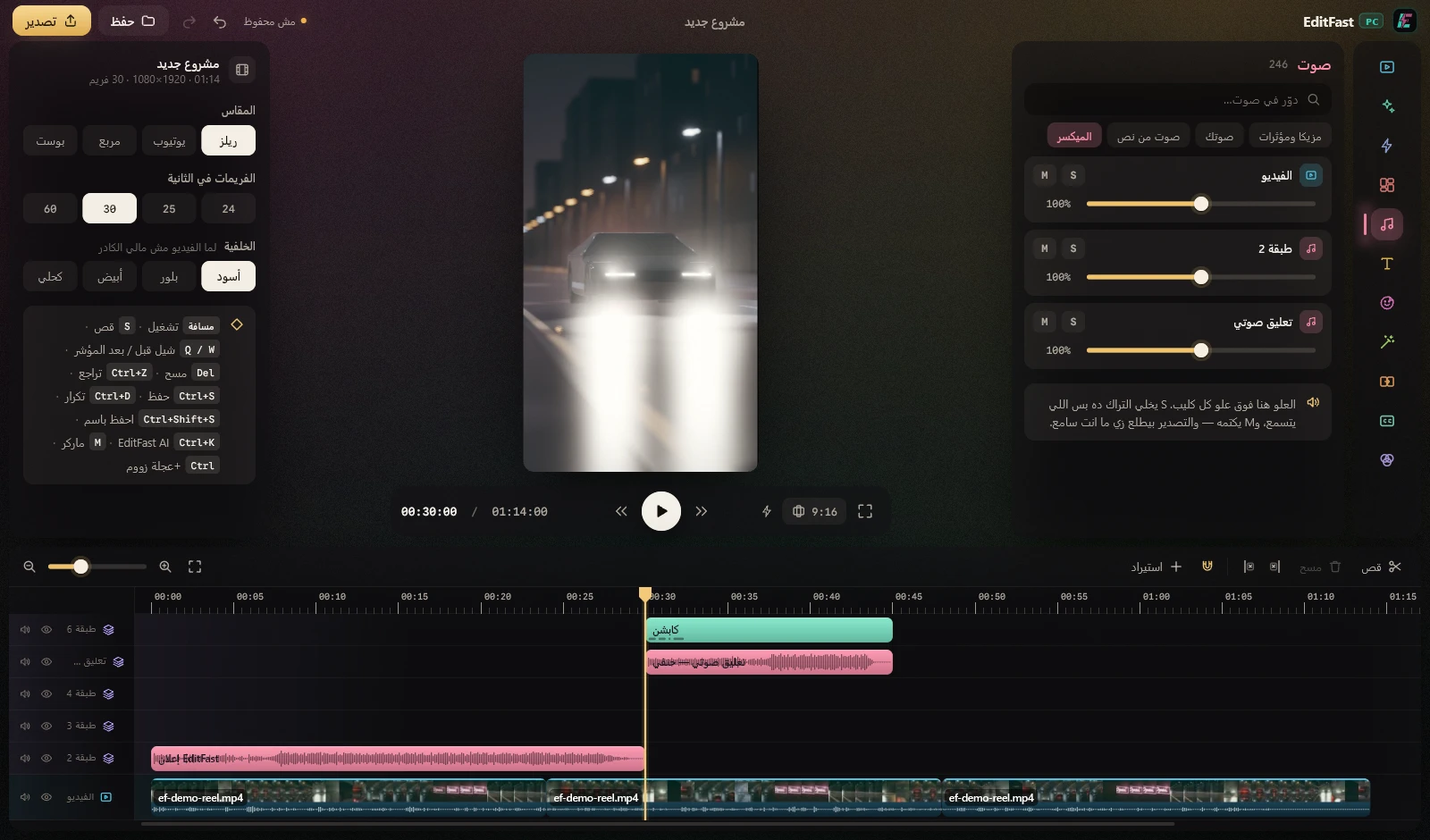Fit timeline to view icon
Viewport: 1430px width, 840px height.
click(x=195, y=567)
